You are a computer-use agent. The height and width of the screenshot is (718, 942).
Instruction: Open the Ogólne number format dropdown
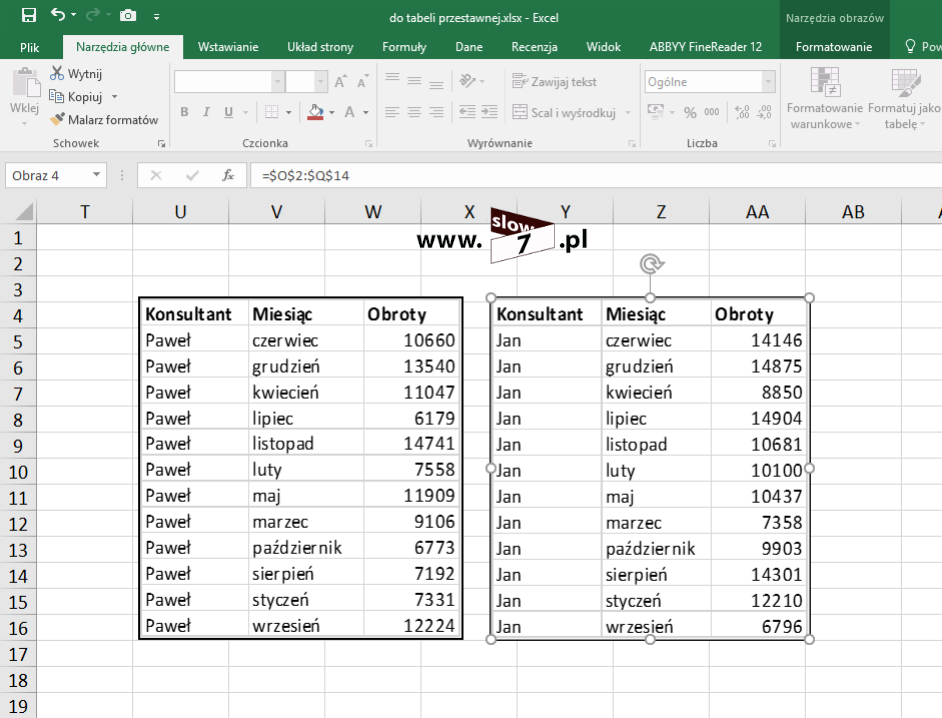point(768,82)
